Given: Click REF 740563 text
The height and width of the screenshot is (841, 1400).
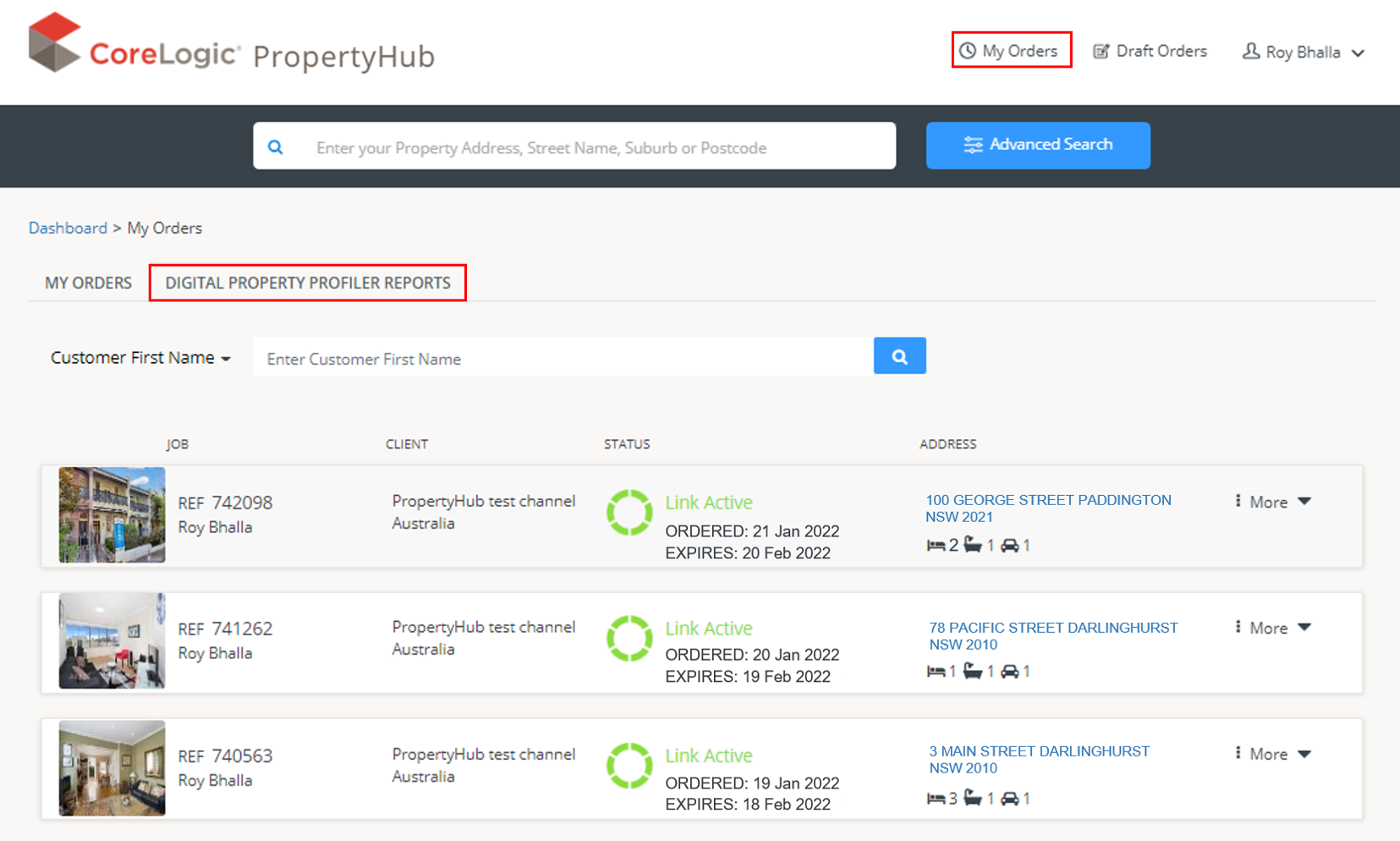Looking at the screenshot, I should point(225,756).
